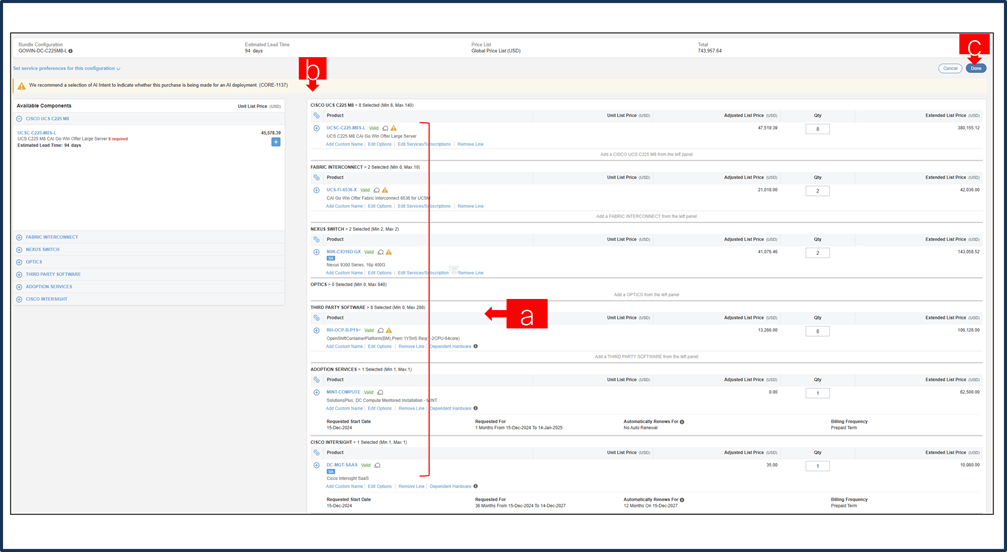This screenshot has height=552, width=1007.
Task: Click Edit Services/Subscriptions under UCS-FI-6536-X
Action: (424, 206)
